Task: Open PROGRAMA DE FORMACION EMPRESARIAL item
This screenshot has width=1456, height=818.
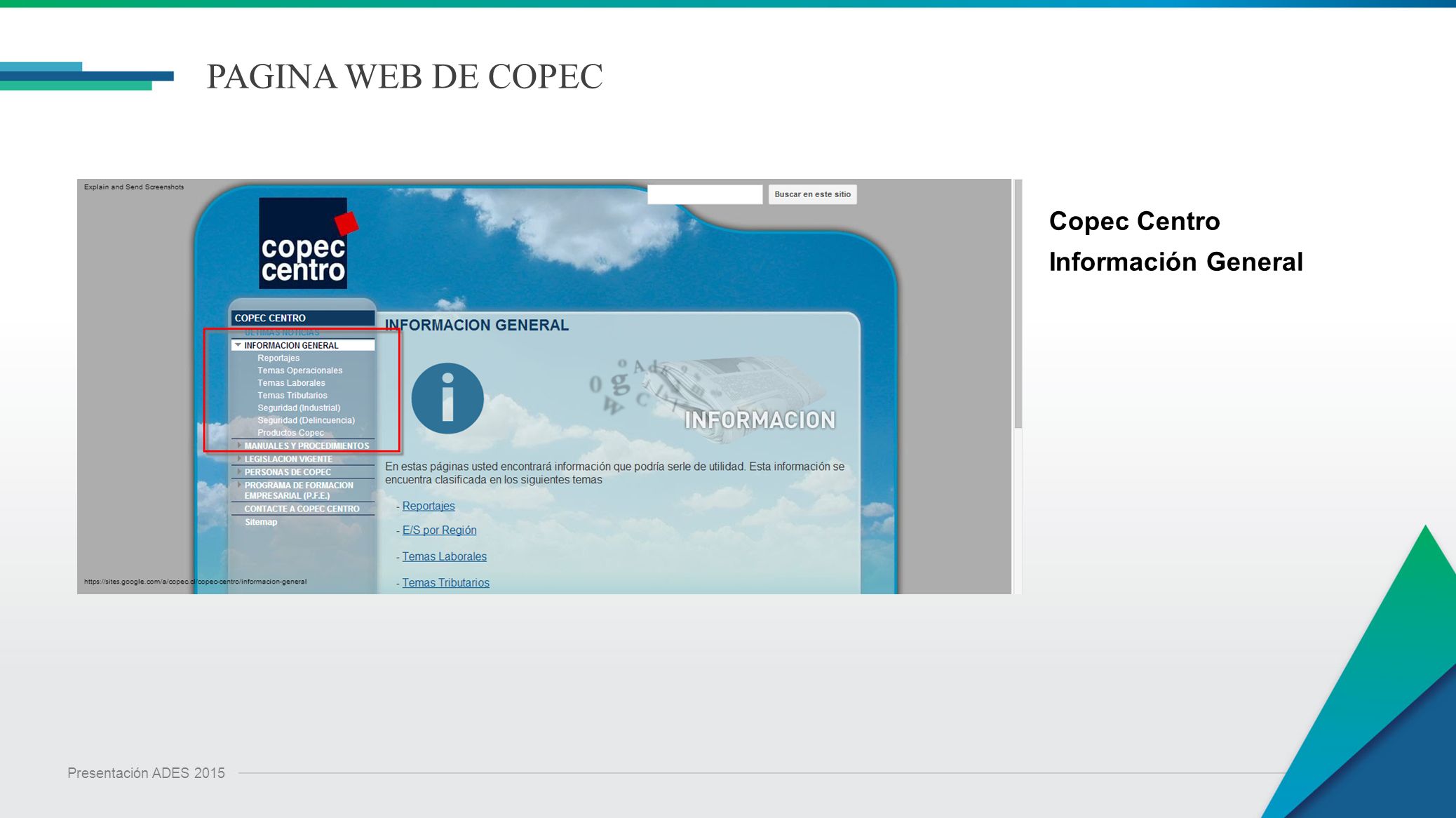Action: [x=299, y=490]
